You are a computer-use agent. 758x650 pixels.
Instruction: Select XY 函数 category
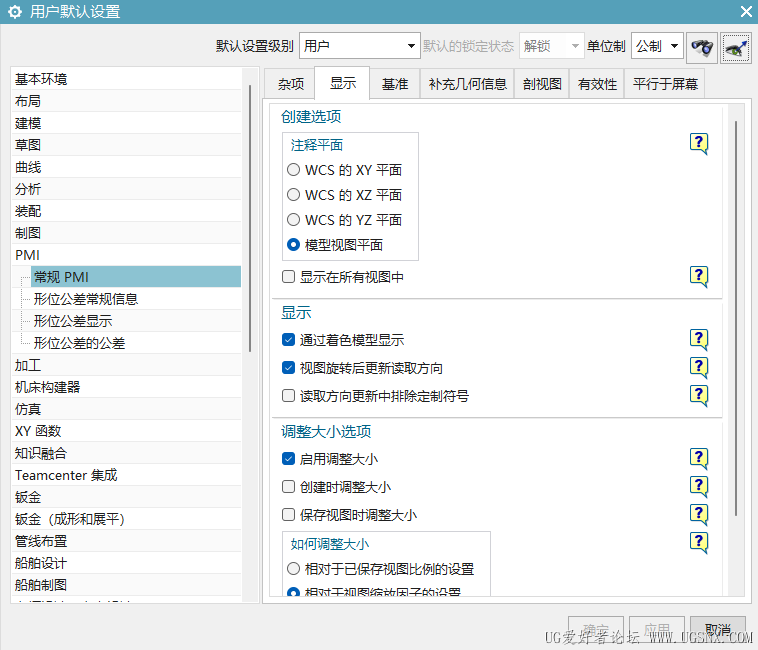click(127, 431)
